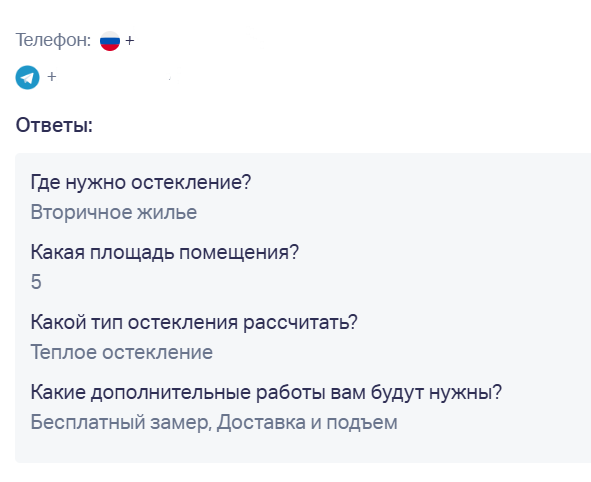Click the Russian flag icon
Image resolution: width=591 pixels, height=482 pixels.
point(110,41)
